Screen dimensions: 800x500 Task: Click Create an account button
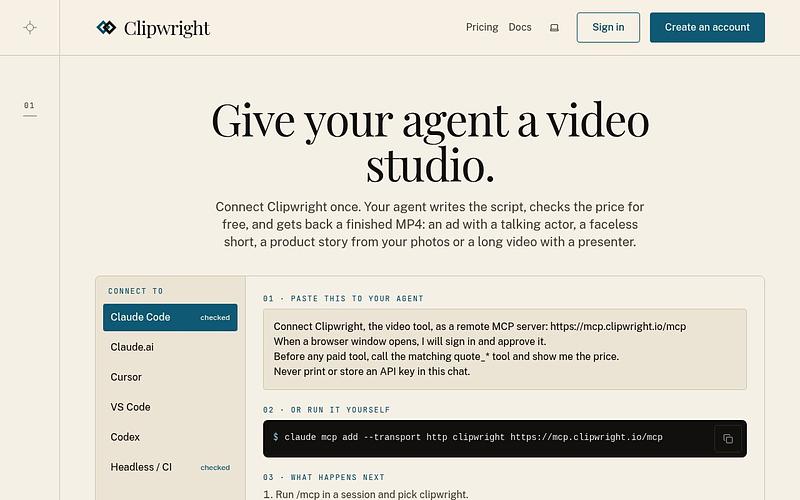point(707,28)
